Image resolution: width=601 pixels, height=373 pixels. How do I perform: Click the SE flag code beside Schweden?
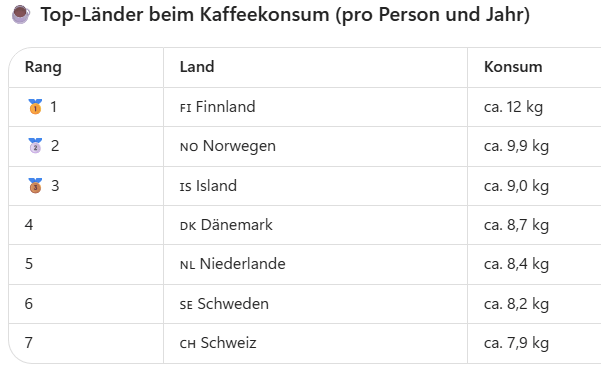point(186,305)
